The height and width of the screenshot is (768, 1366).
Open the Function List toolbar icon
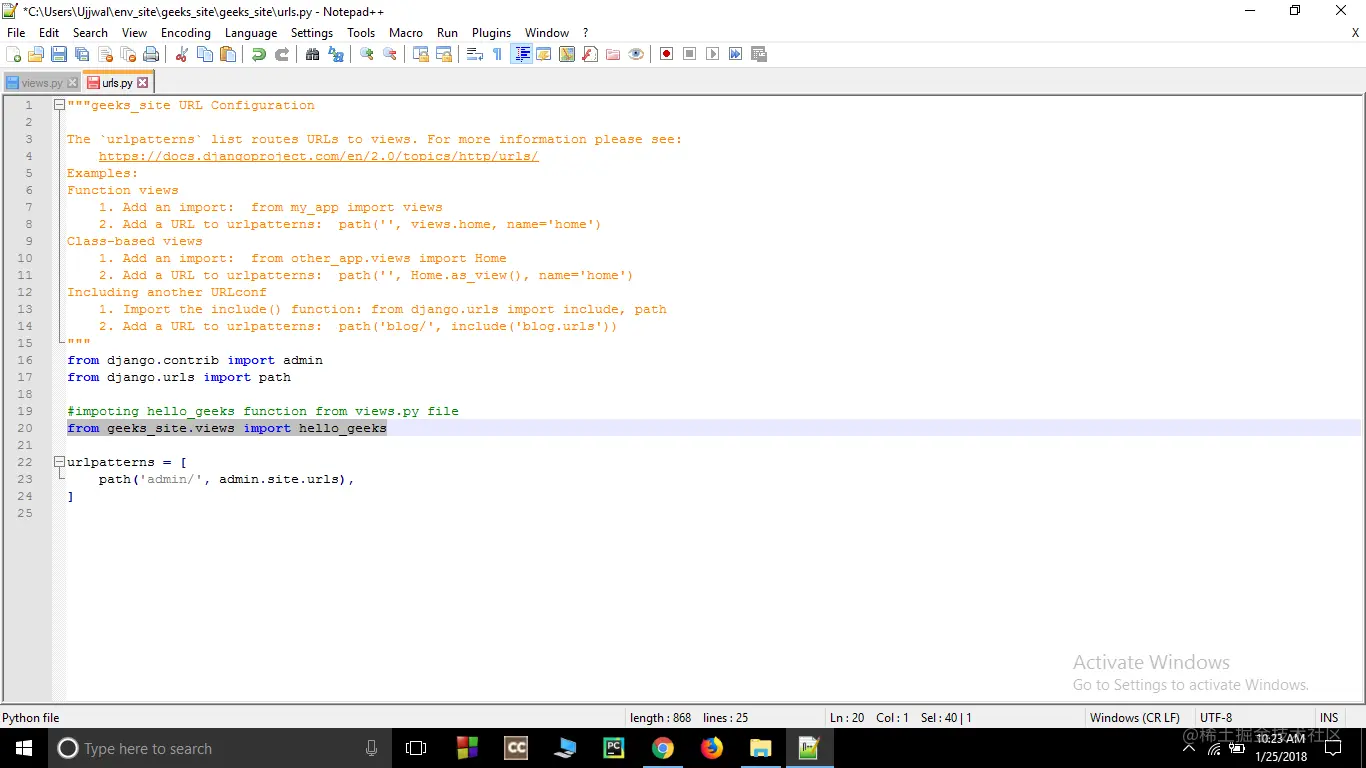pos(590,54)
